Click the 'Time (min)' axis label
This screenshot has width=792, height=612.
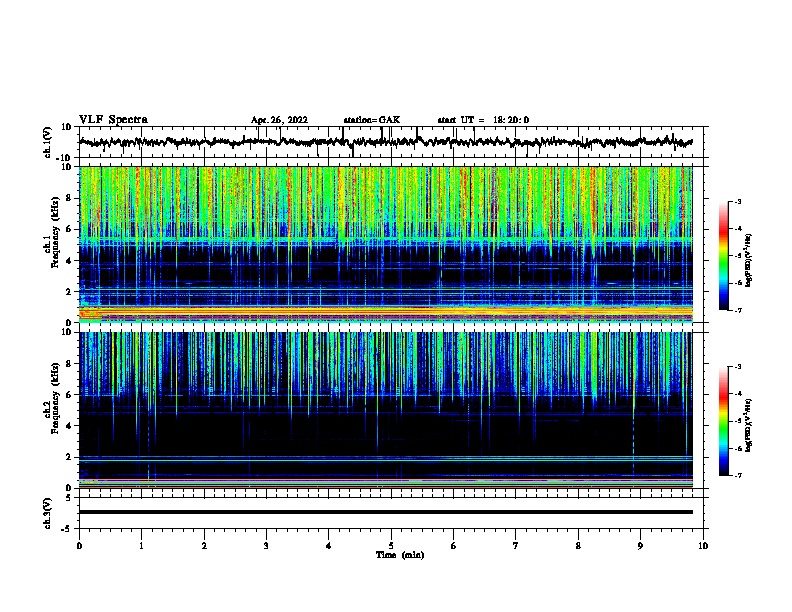click(x=400, y=555)
